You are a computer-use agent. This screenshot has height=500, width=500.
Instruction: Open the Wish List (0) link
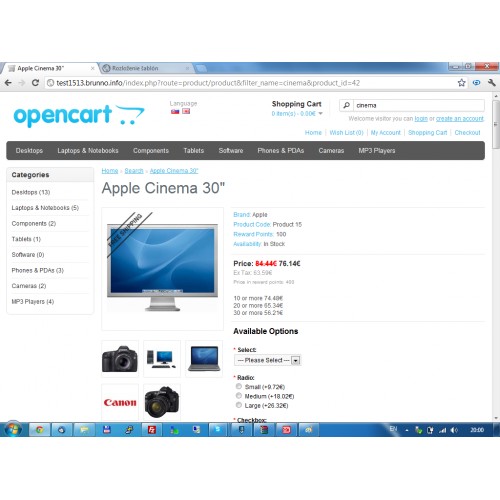(346, 133)
